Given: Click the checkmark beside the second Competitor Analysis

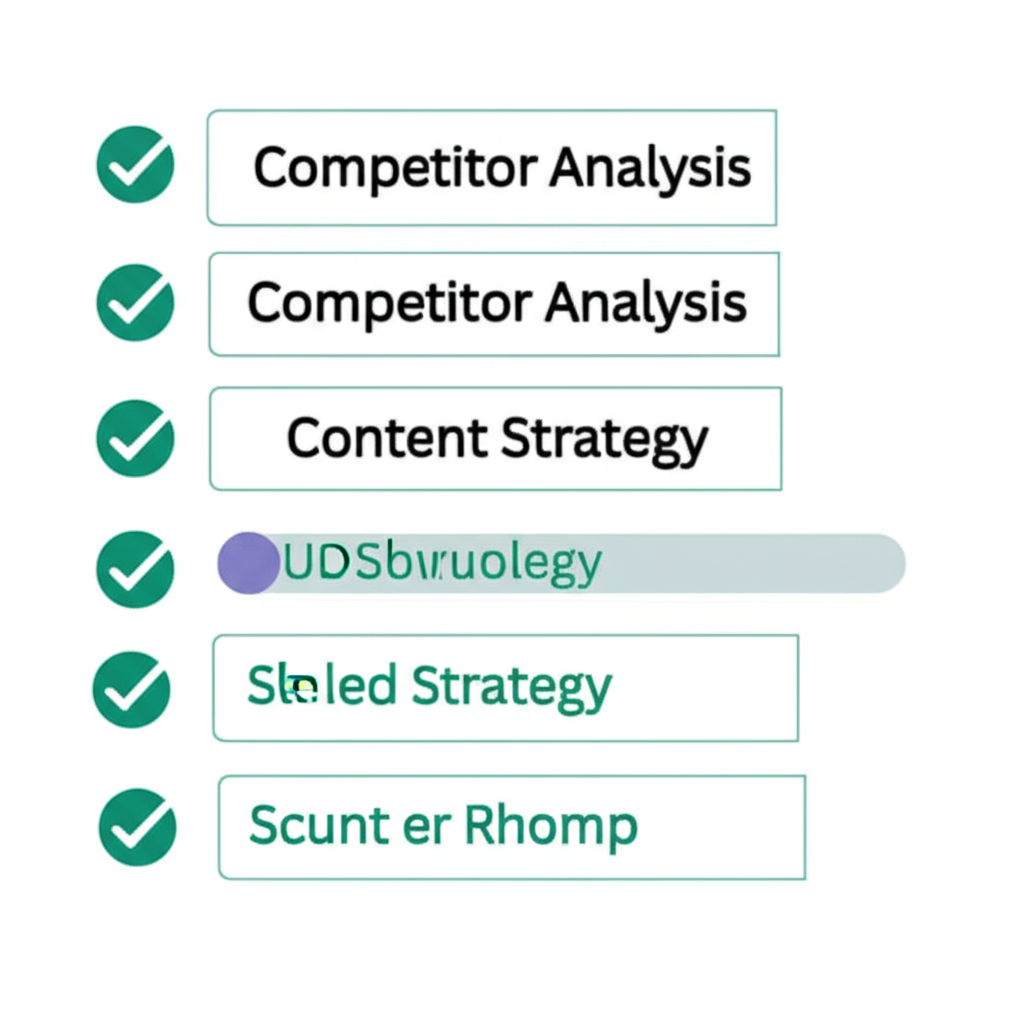Looking at the screenshot, I should point(135,302).
